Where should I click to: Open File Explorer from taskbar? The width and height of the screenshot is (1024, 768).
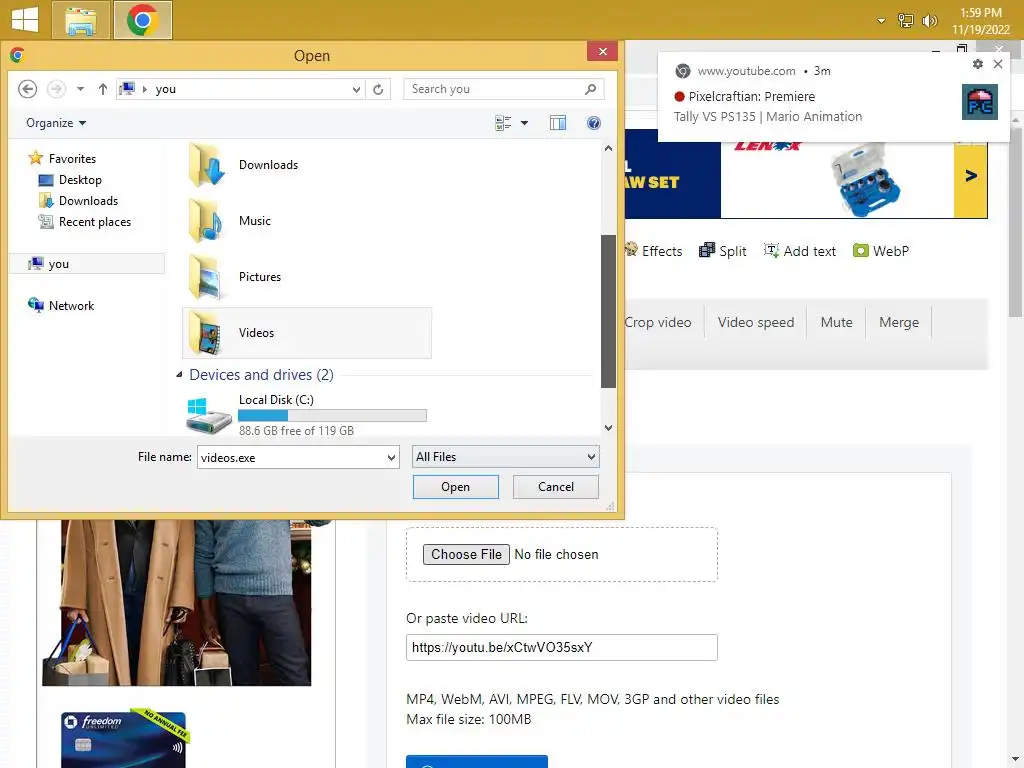[x=80, y=20]
